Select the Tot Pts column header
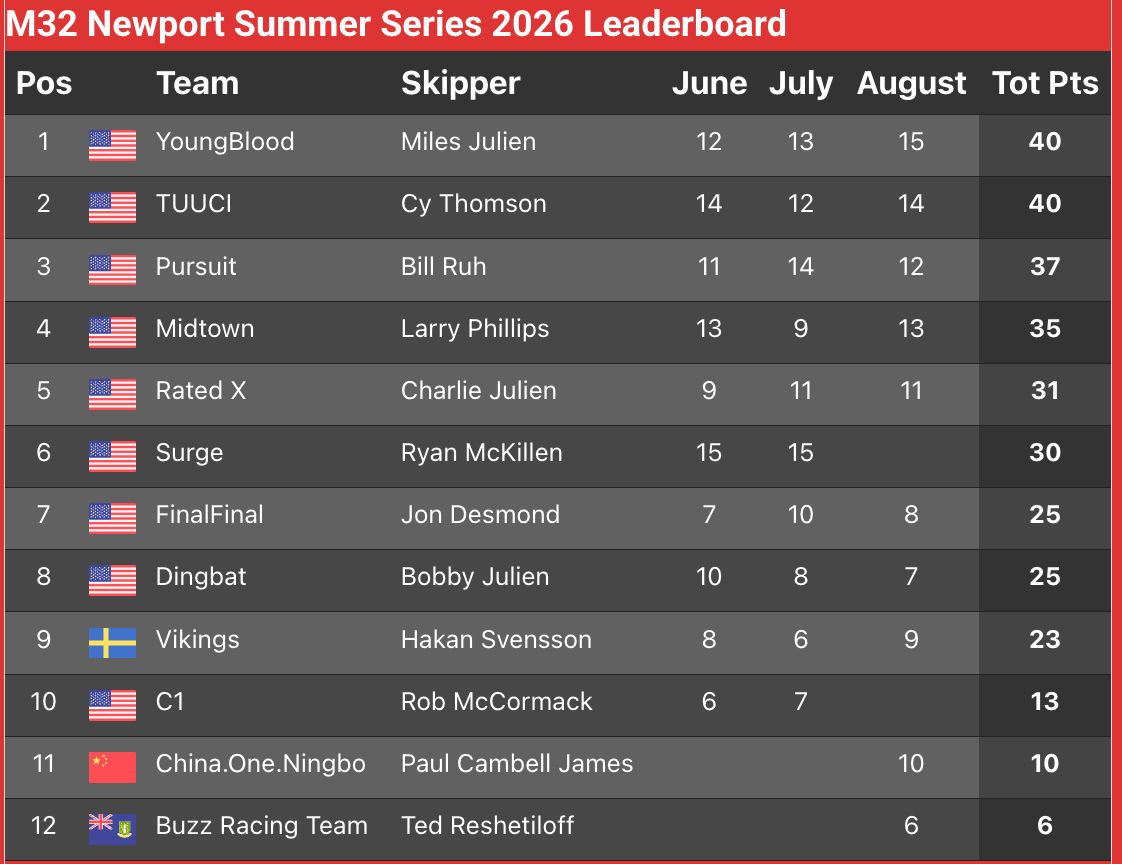The width and height of the screenshot is (1122, 864). [x=1045, y=83]
